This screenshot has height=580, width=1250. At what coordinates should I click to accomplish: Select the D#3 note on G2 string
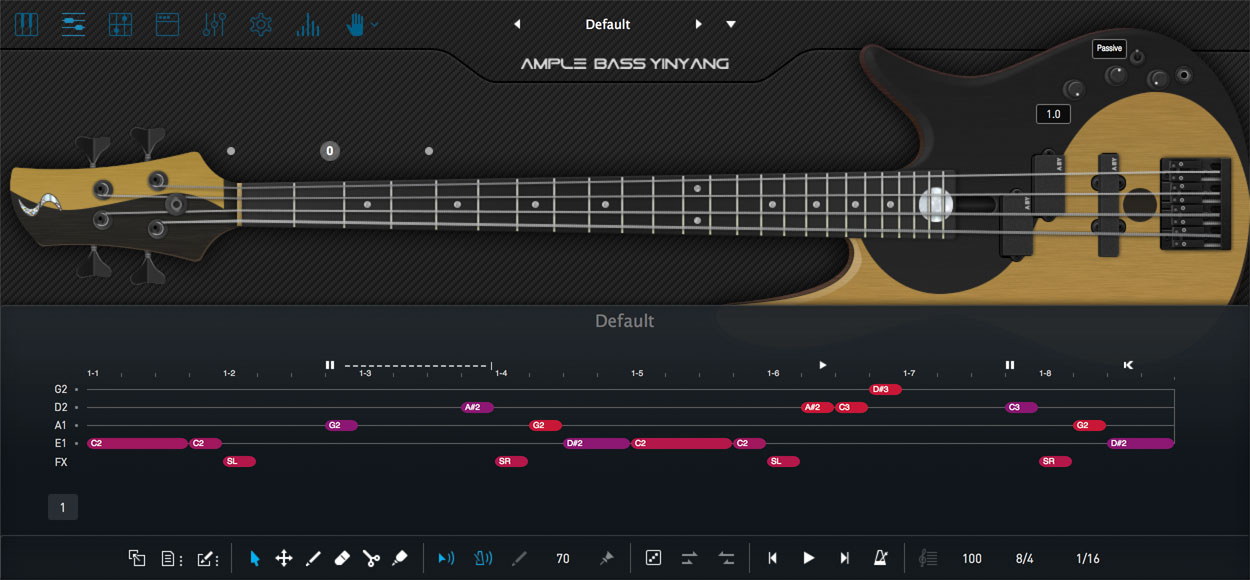point(885,389)
